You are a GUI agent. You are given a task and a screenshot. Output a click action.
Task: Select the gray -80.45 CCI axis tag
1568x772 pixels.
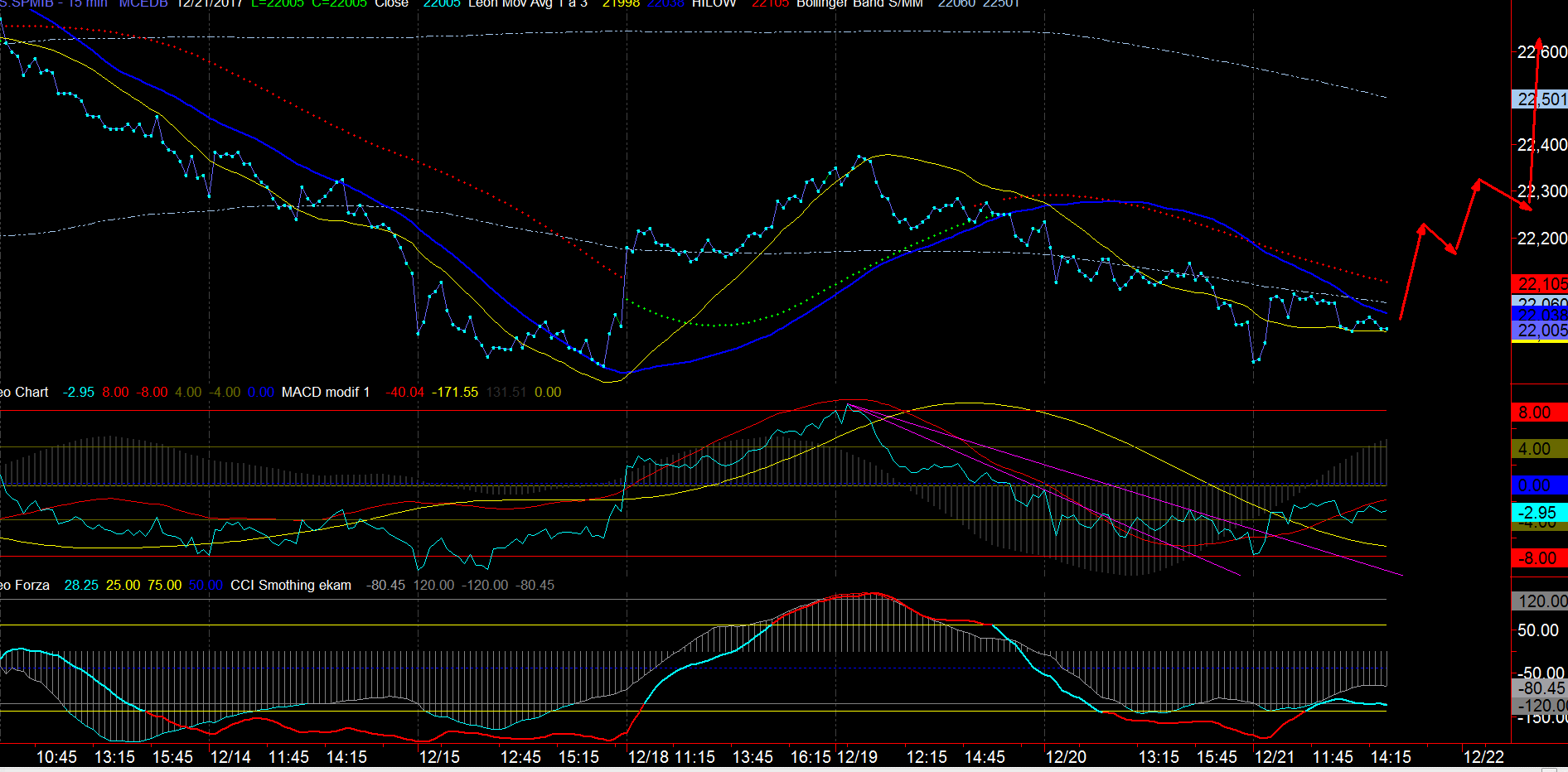[x=1540, y=688]
